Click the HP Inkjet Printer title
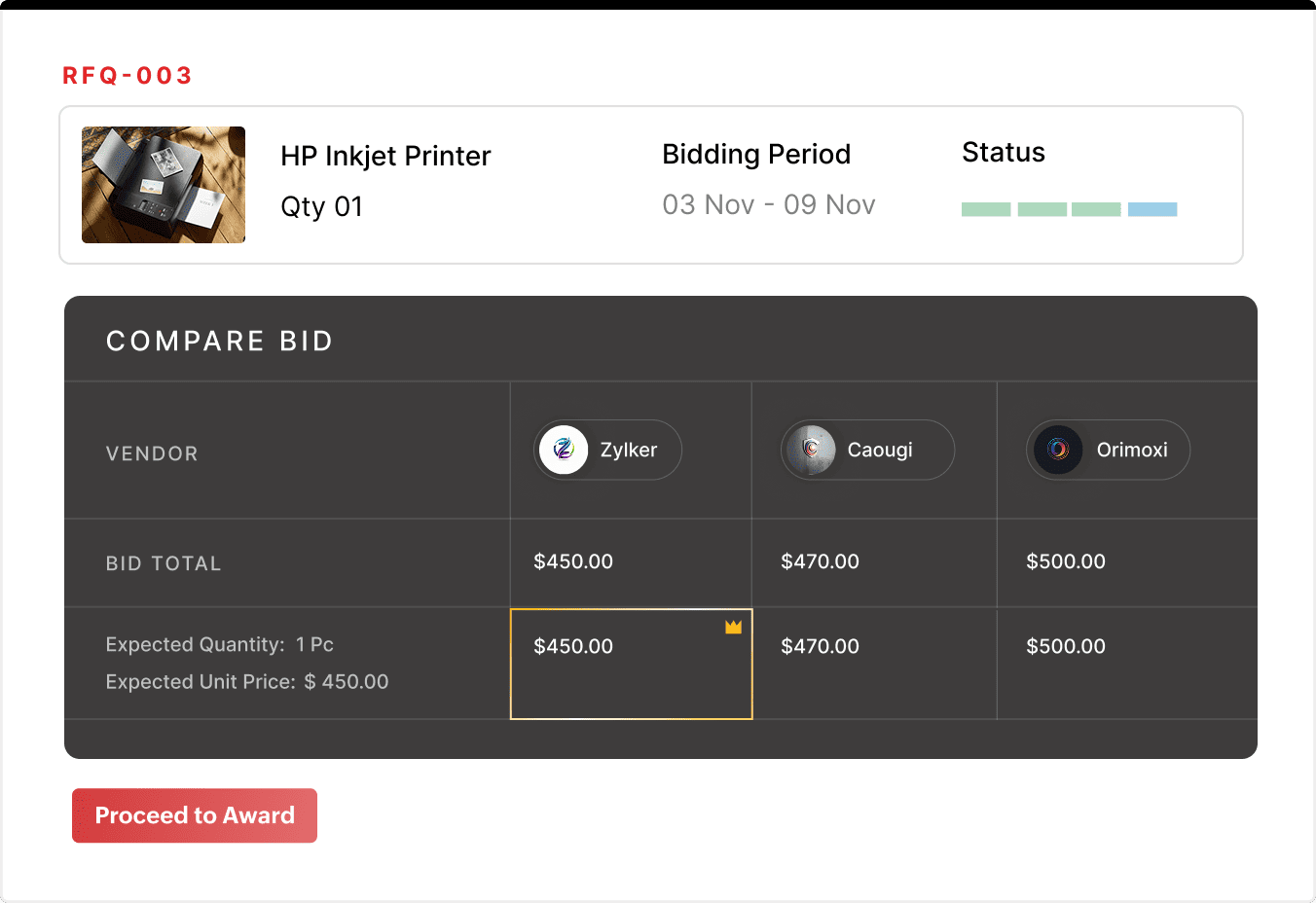1316x903 pixels. pyautogui.click(x=385, y=157)
